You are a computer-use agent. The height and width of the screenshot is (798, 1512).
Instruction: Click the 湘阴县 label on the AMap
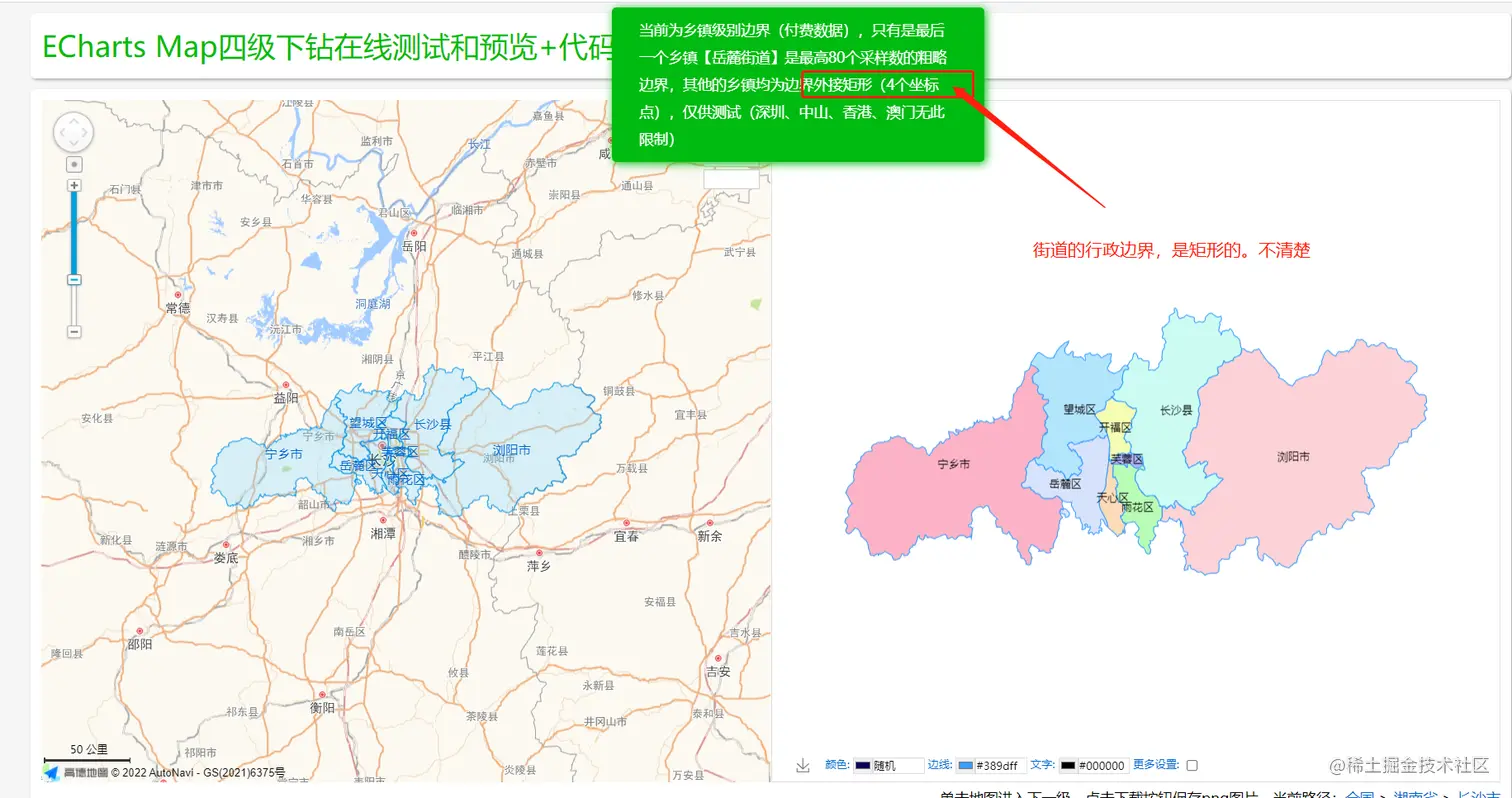(x=379, y=358)
